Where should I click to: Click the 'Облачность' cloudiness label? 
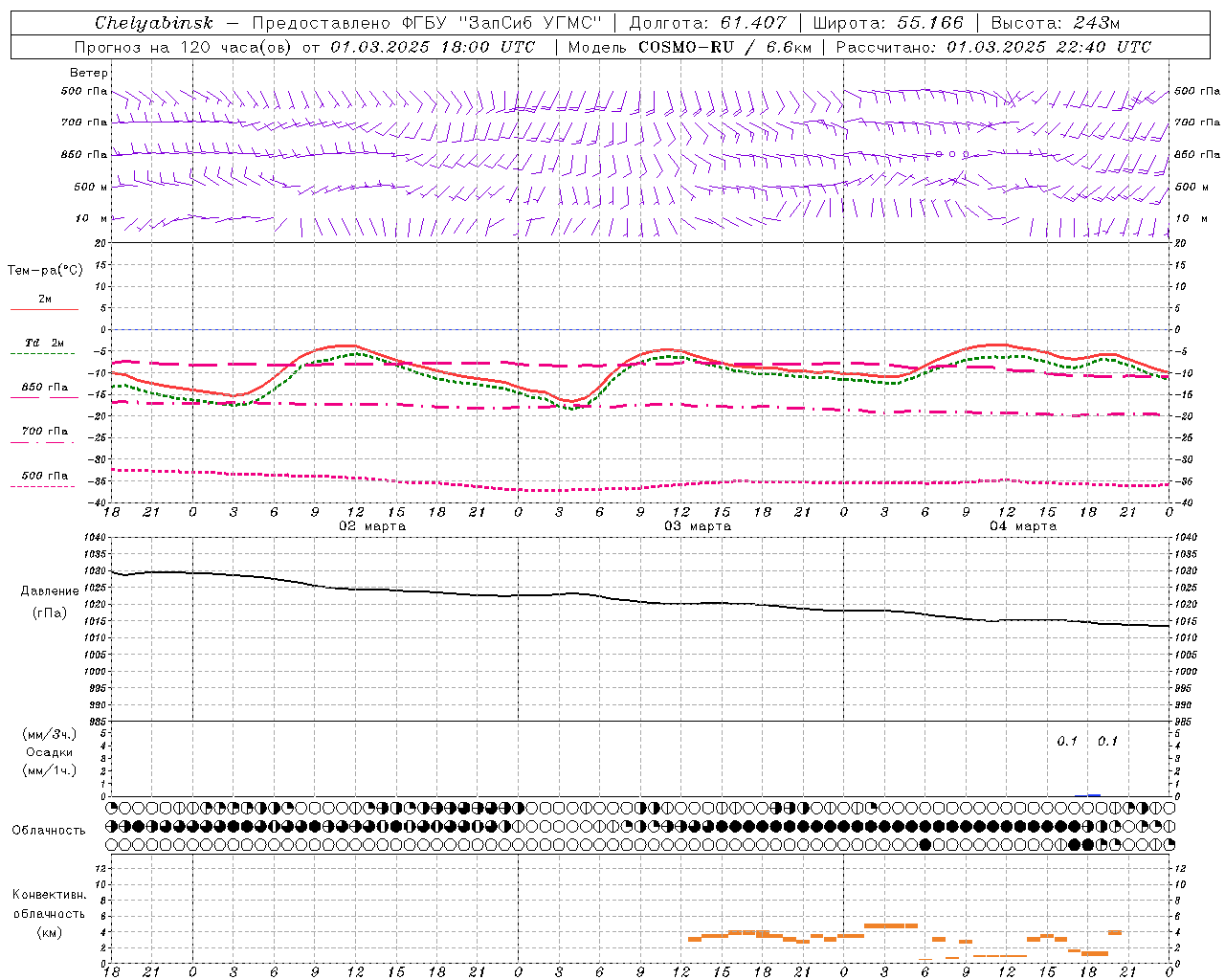click(49, 831)
